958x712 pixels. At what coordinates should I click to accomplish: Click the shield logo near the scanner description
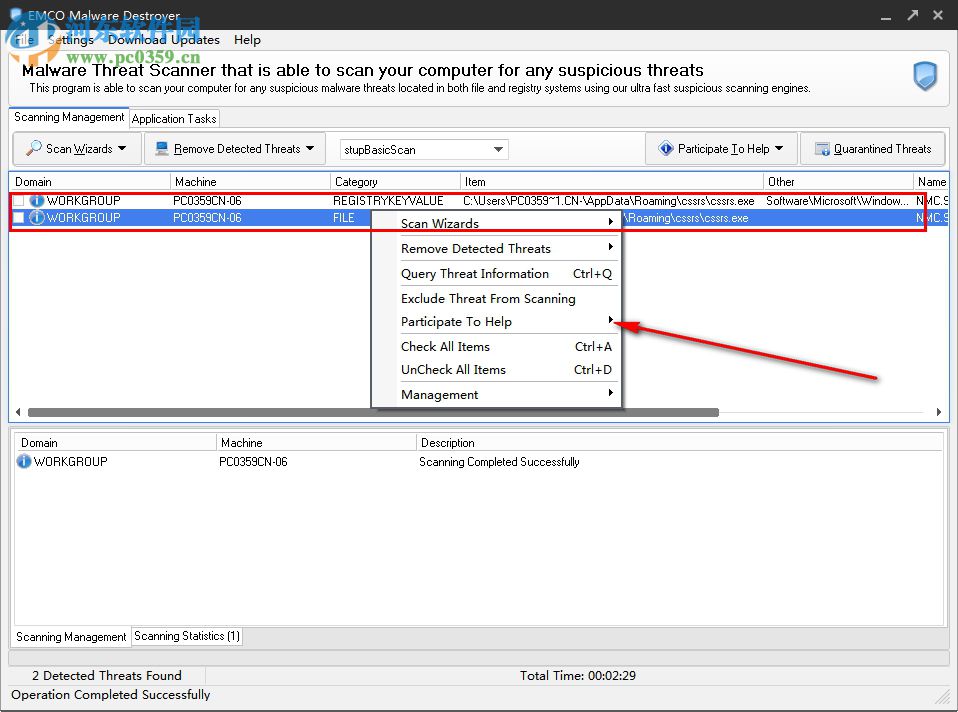coord(924,76)
